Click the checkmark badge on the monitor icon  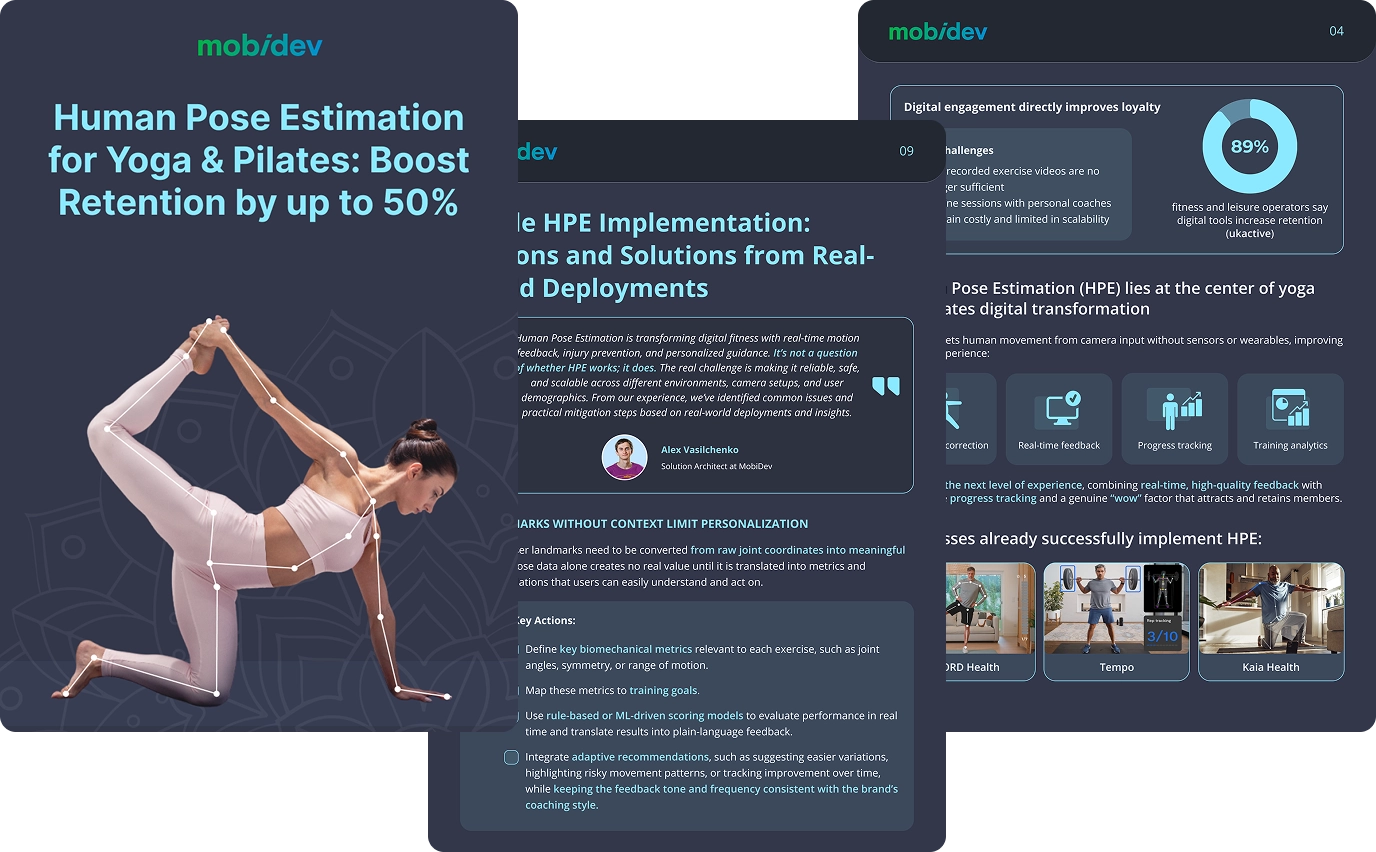(x=1073, y=398)
